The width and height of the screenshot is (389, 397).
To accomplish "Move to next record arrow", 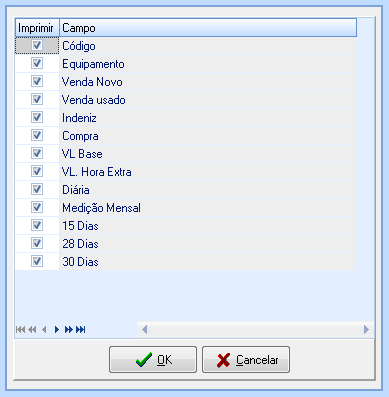I will click(x=57, y=330).
